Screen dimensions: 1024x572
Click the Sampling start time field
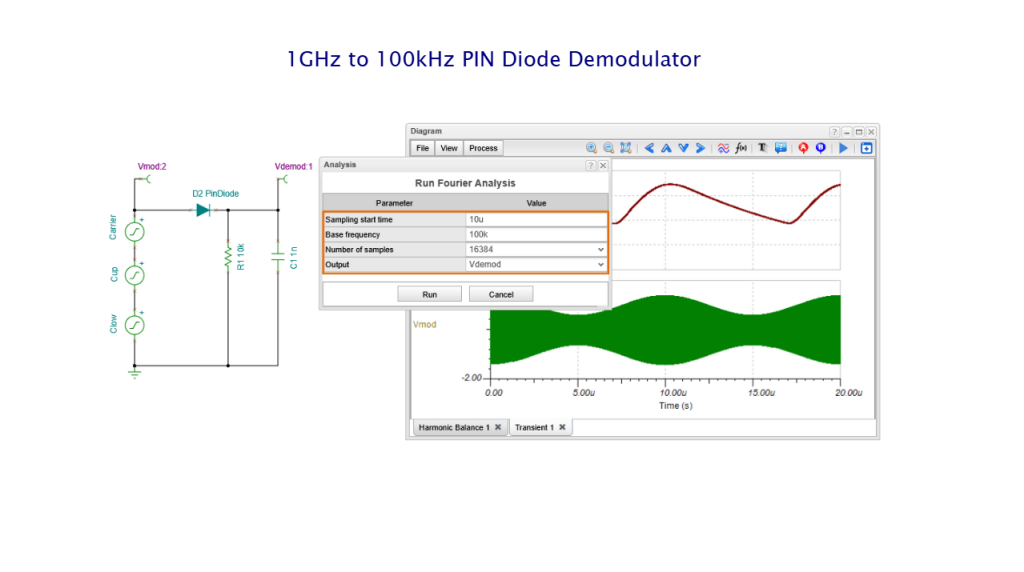pos(535,219)
